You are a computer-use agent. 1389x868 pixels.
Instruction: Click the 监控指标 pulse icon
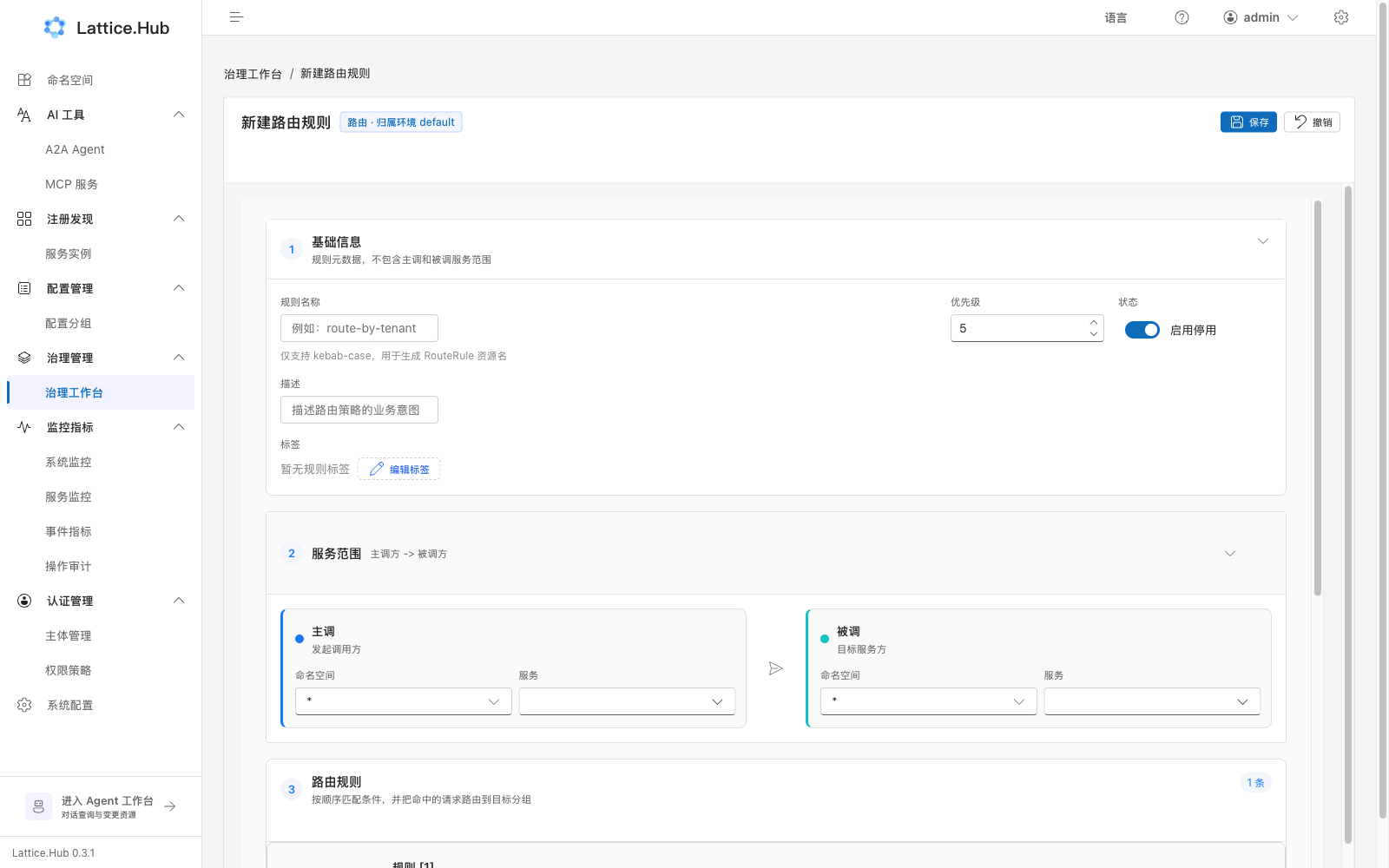click(24, 427)
